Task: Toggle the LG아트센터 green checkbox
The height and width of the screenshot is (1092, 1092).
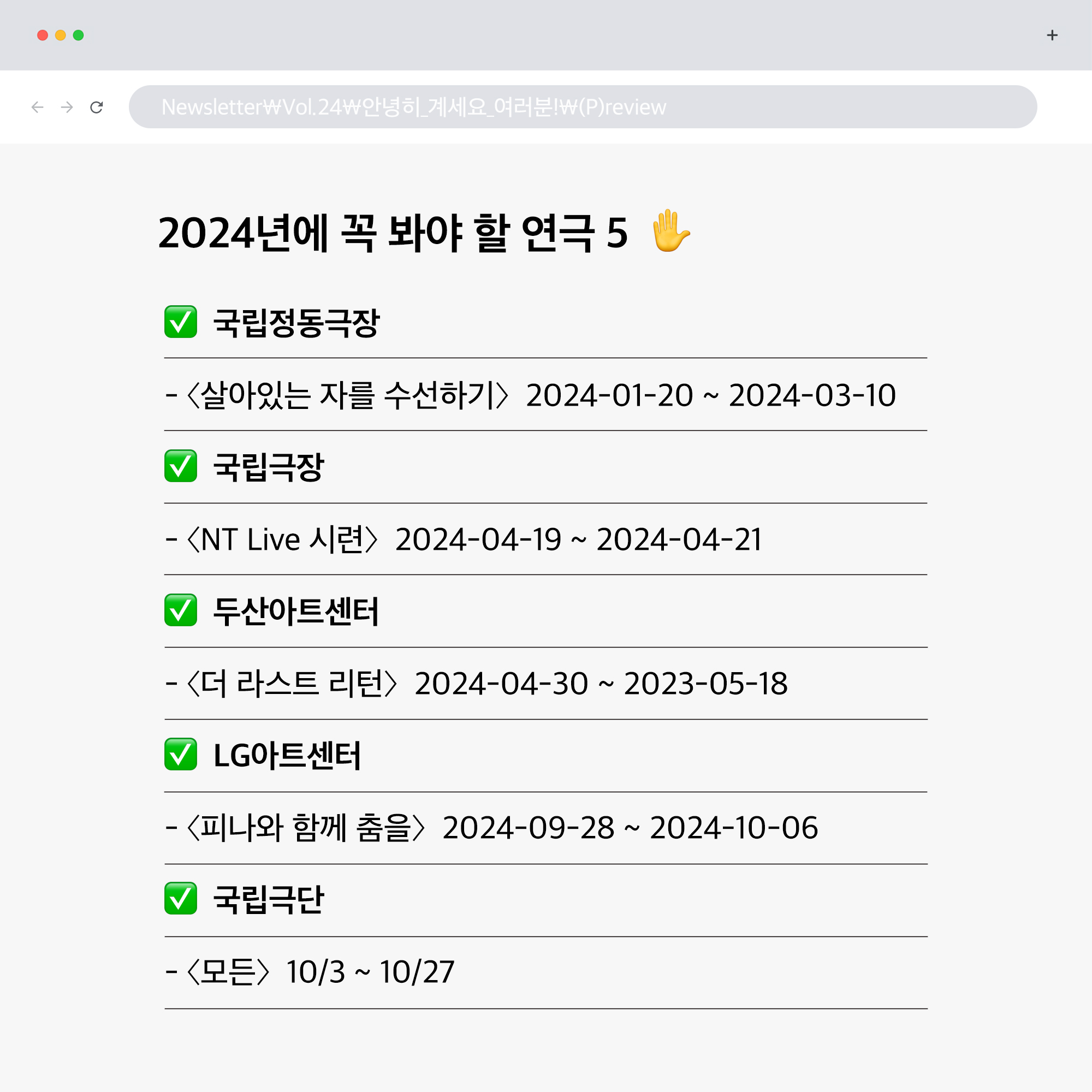Action: click(x=180, y=754)
